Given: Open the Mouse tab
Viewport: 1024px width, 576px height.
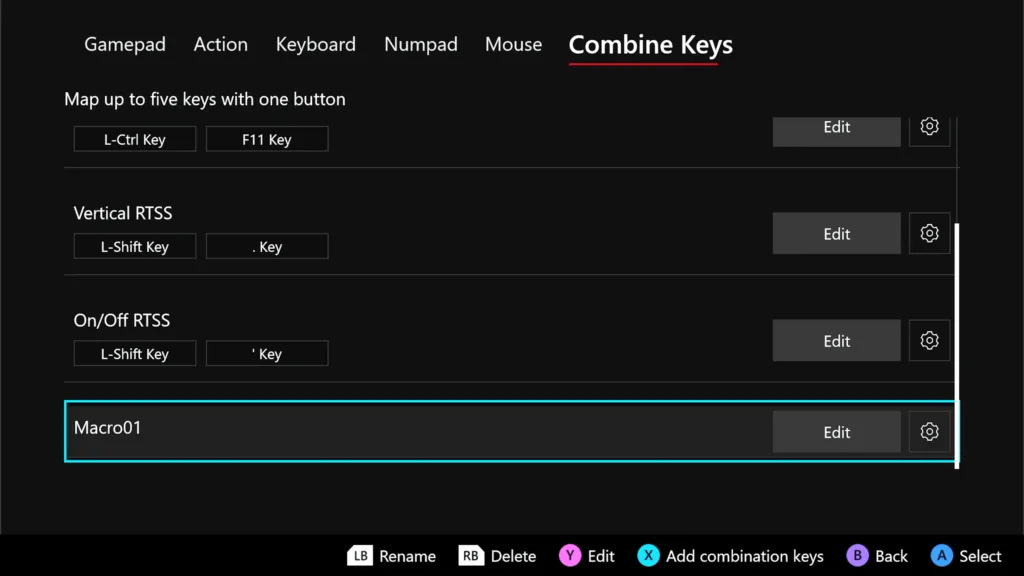Looking at the screenshot, I should (x=513, y=44).
